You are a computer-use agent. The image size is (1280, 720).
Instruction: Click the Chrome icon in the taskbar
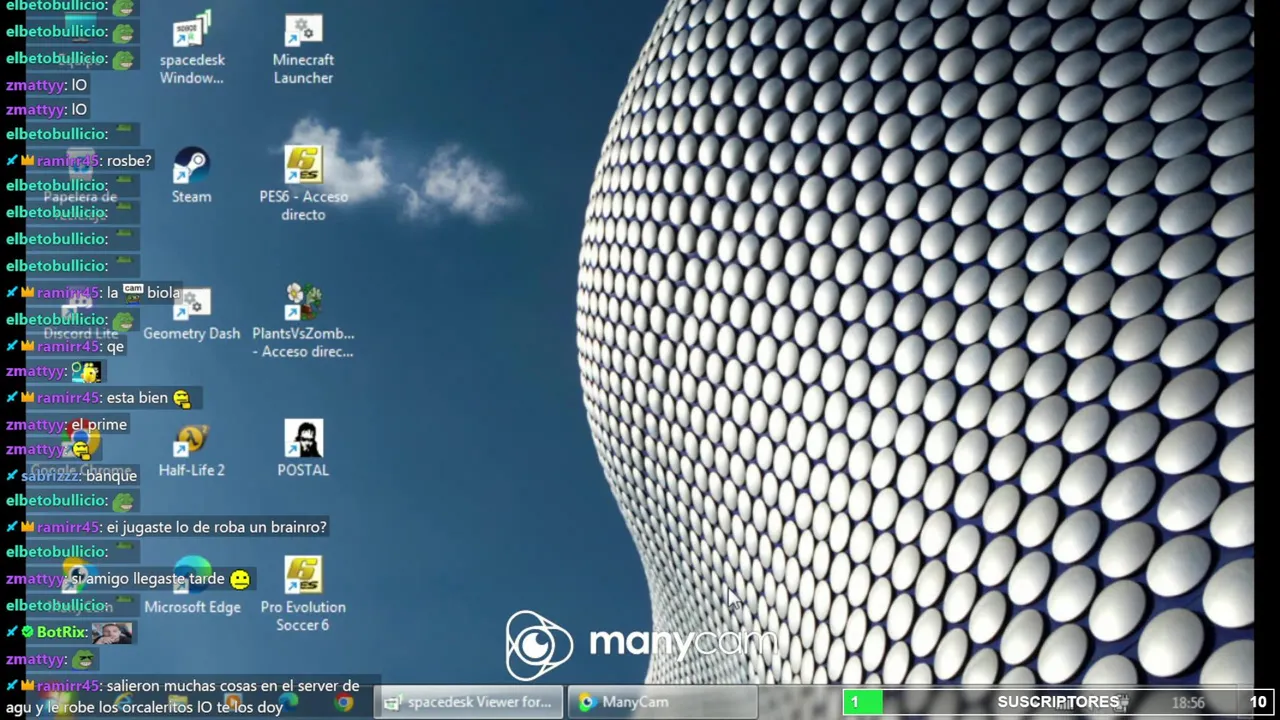point(343,703)
